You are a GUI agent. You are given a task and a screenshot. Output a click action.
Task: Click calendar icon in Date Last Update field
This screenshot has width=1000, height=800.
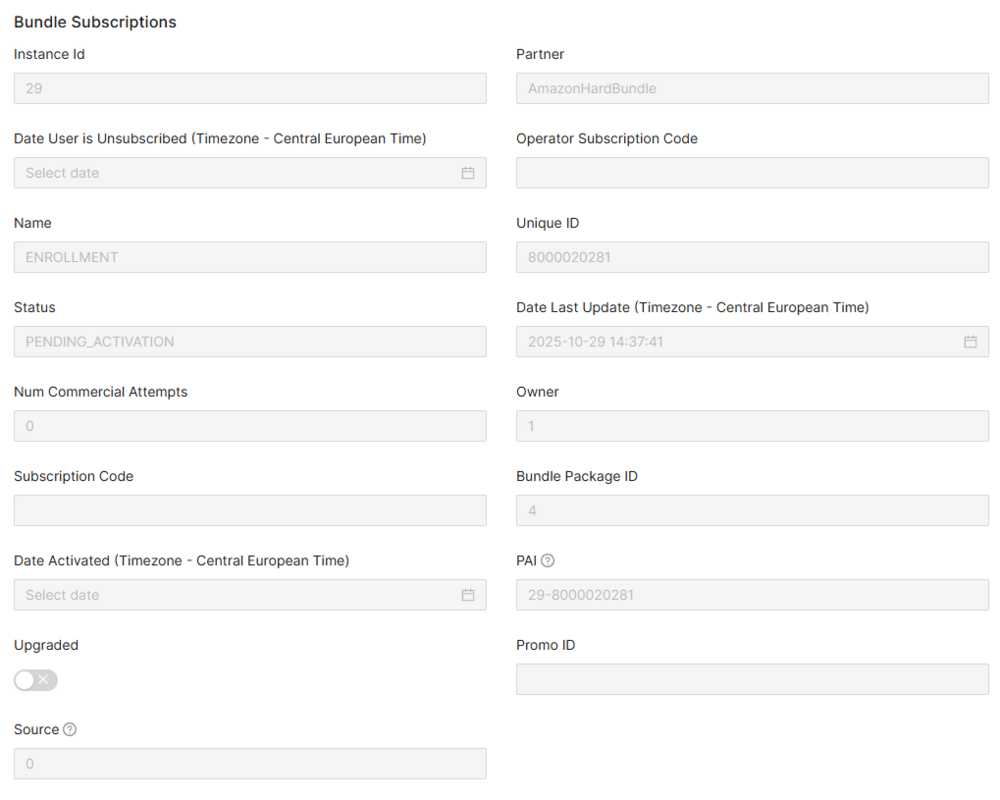tap(970, 342)
